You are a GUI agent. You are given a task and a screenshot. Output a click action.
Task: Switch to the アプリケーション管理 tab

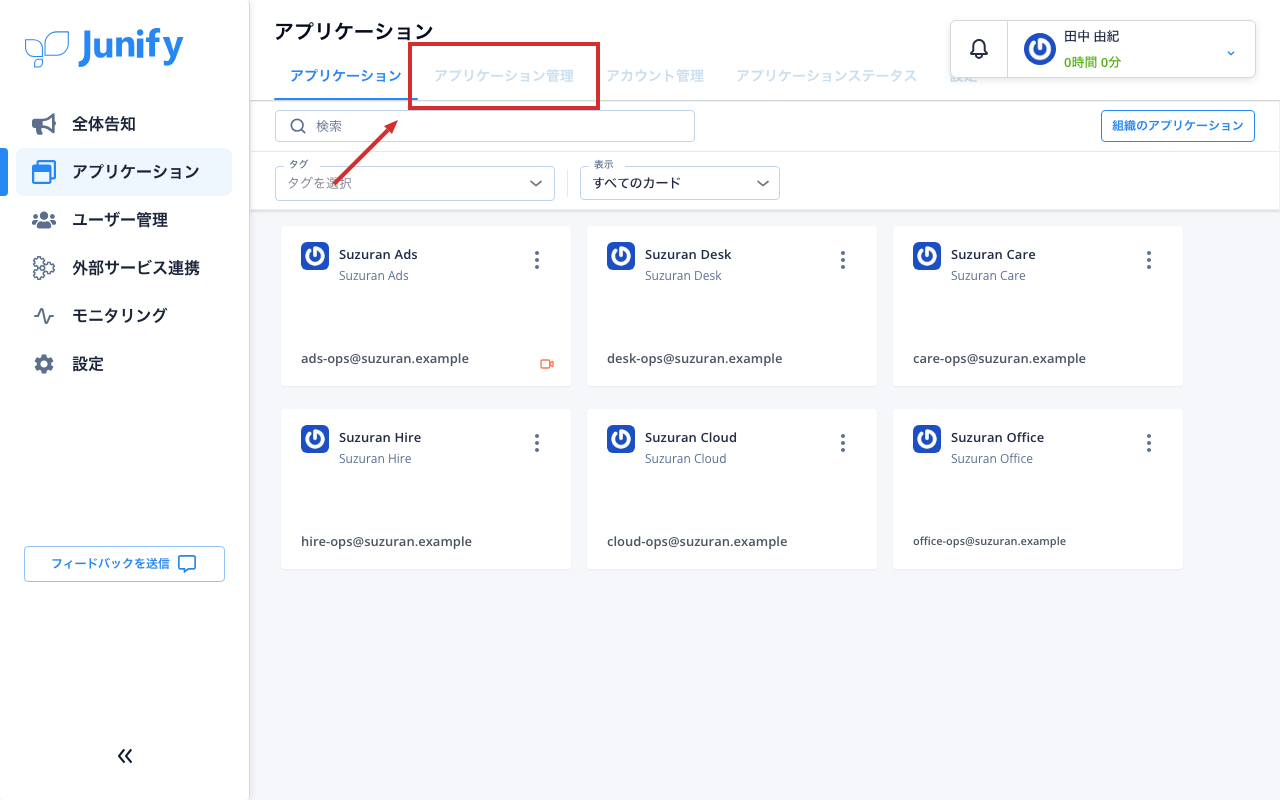click(504, 76)
